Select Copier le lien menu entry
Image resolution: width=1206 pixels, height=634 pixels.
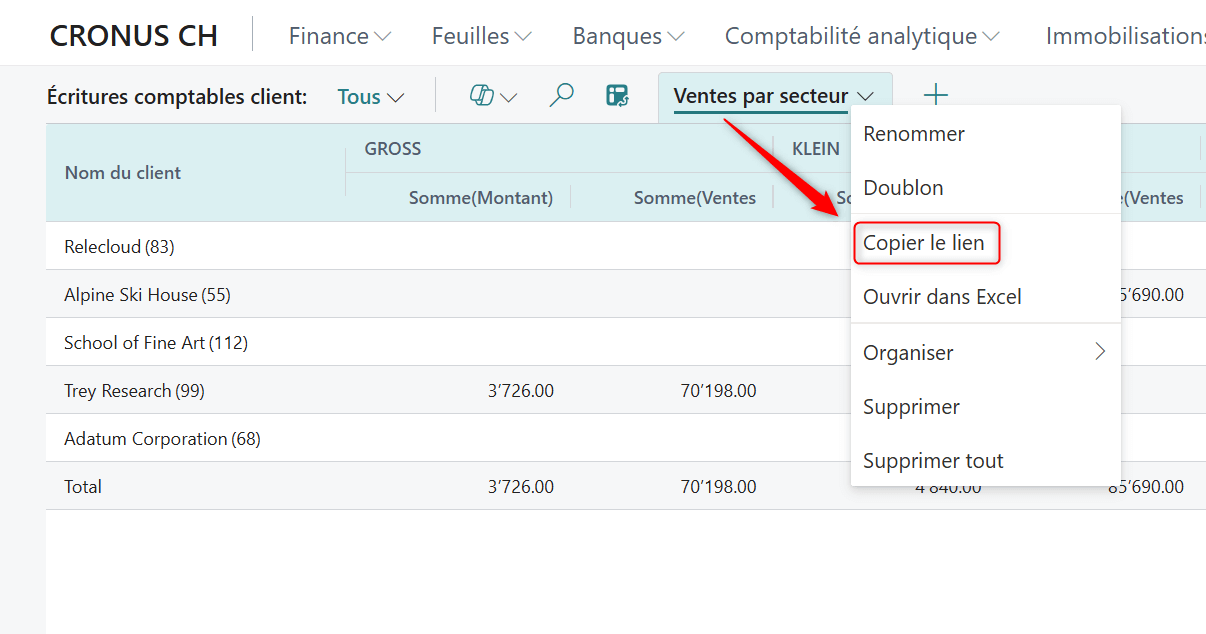(924, 243)
